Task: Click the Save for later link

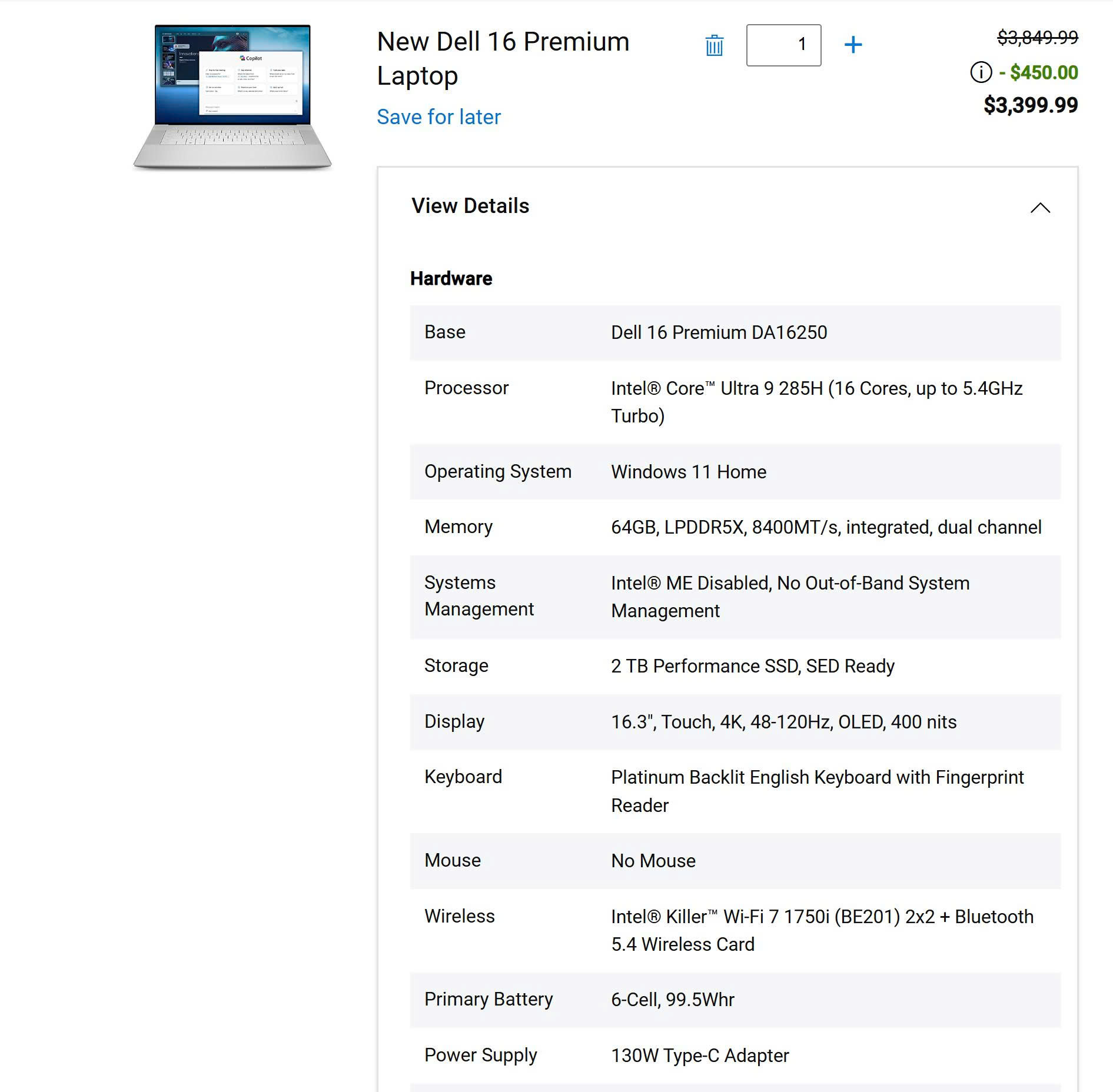Action: click(438, 117)
